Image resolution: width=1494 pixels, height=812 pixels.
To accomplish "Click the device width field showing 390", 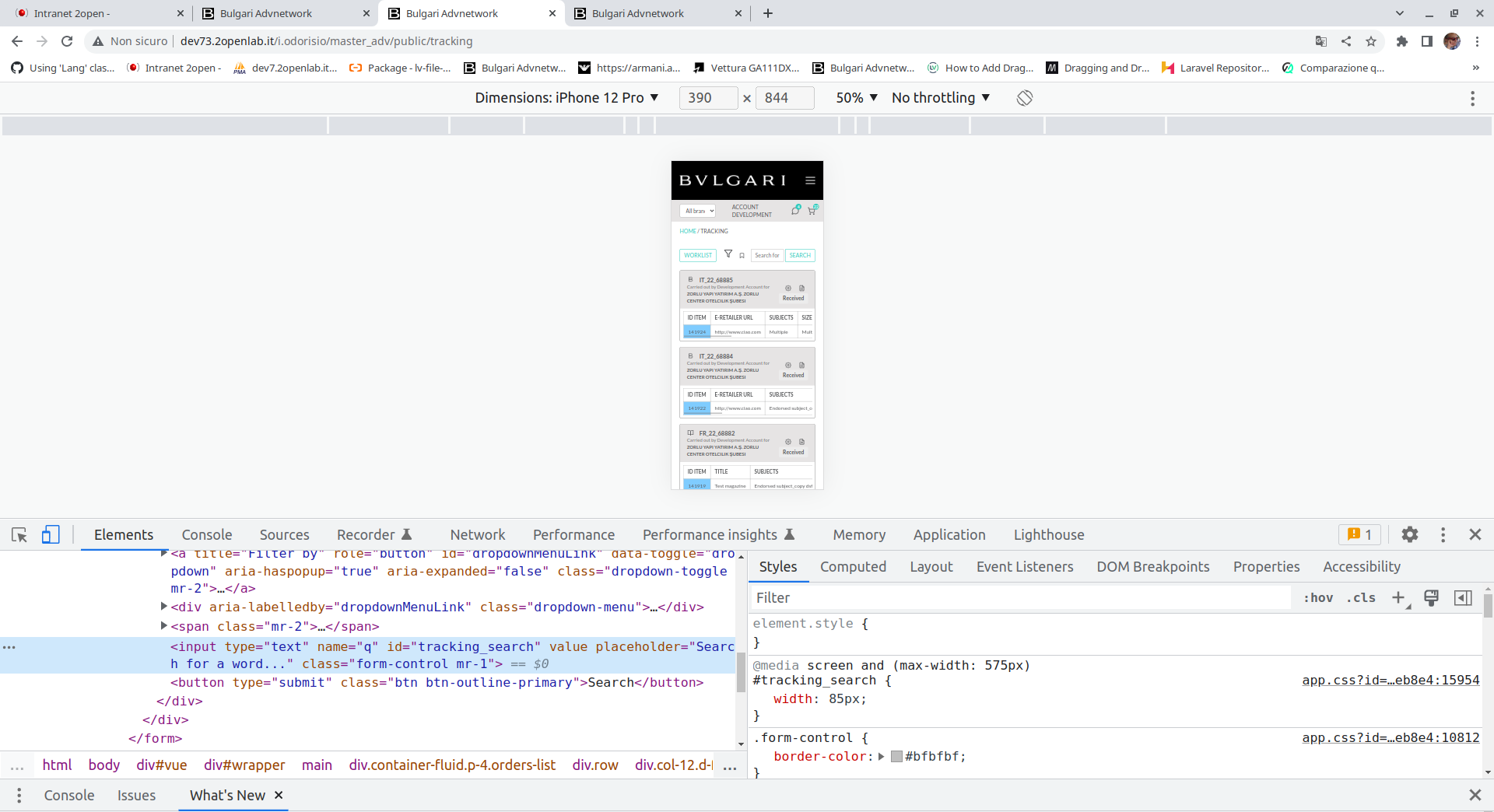I will click(x=708, y=98).
